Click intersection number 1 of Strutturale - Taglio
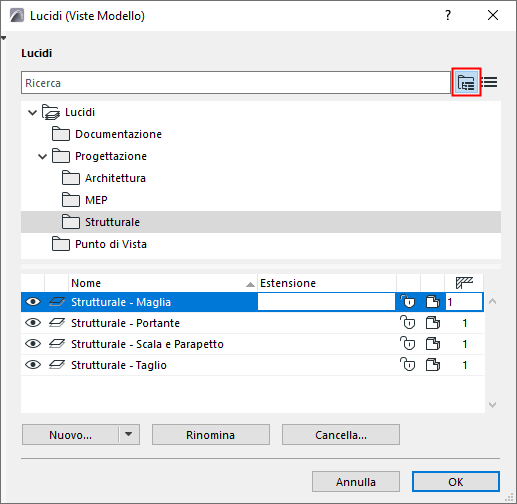 464,365
